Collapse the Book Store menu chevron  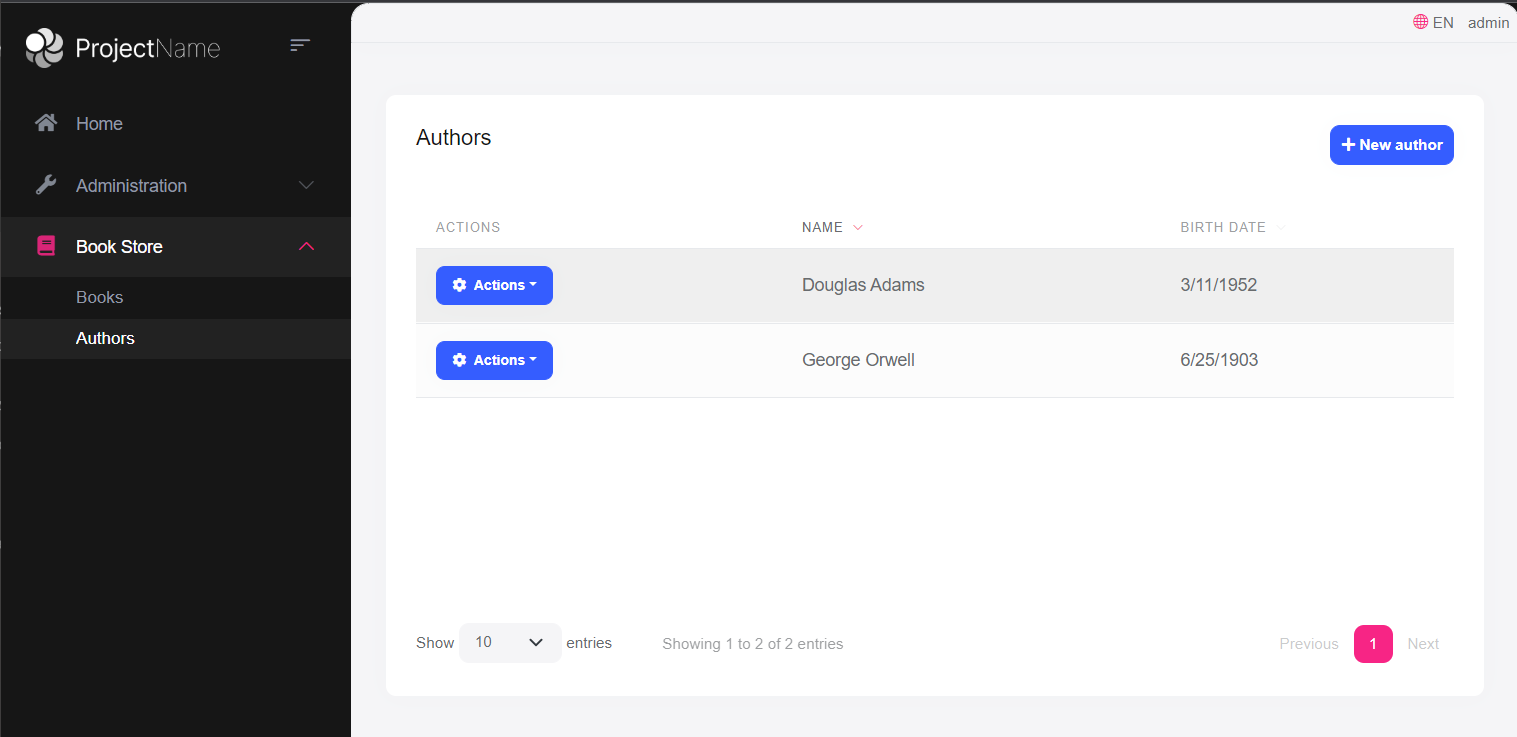(307, 246)
